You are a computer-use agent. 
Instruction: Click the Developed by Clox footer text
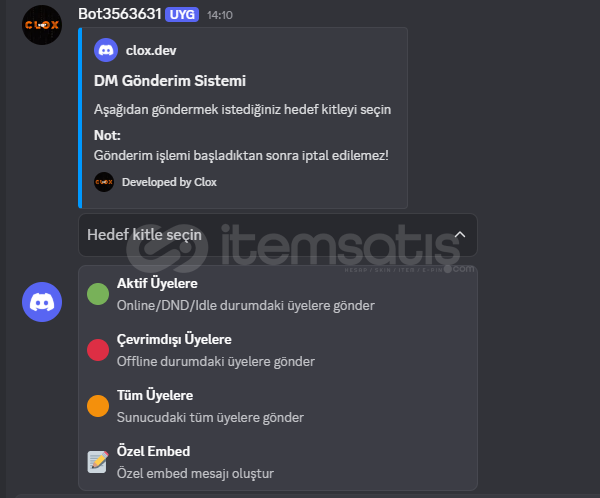pos(169,182)
